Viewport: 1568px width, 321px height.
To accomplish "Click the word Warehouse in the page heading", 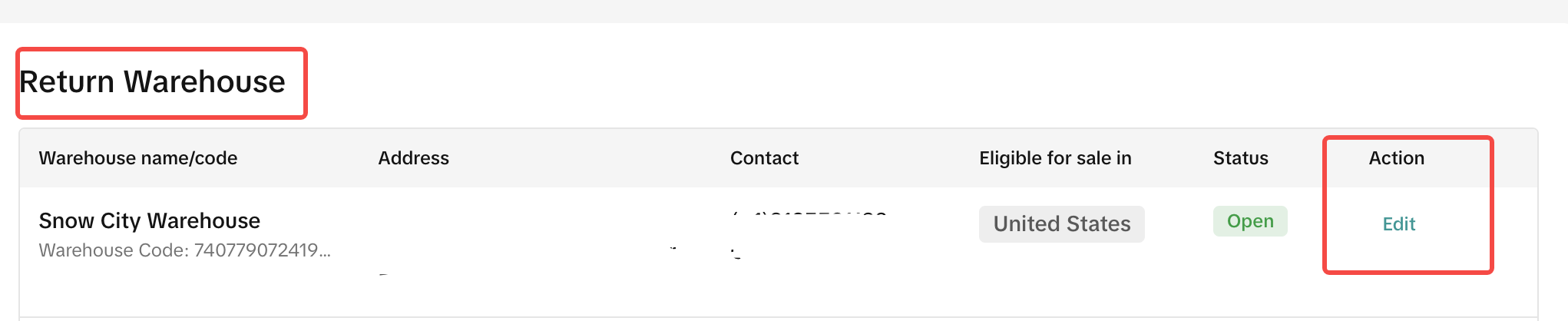I will click(204, 82).
